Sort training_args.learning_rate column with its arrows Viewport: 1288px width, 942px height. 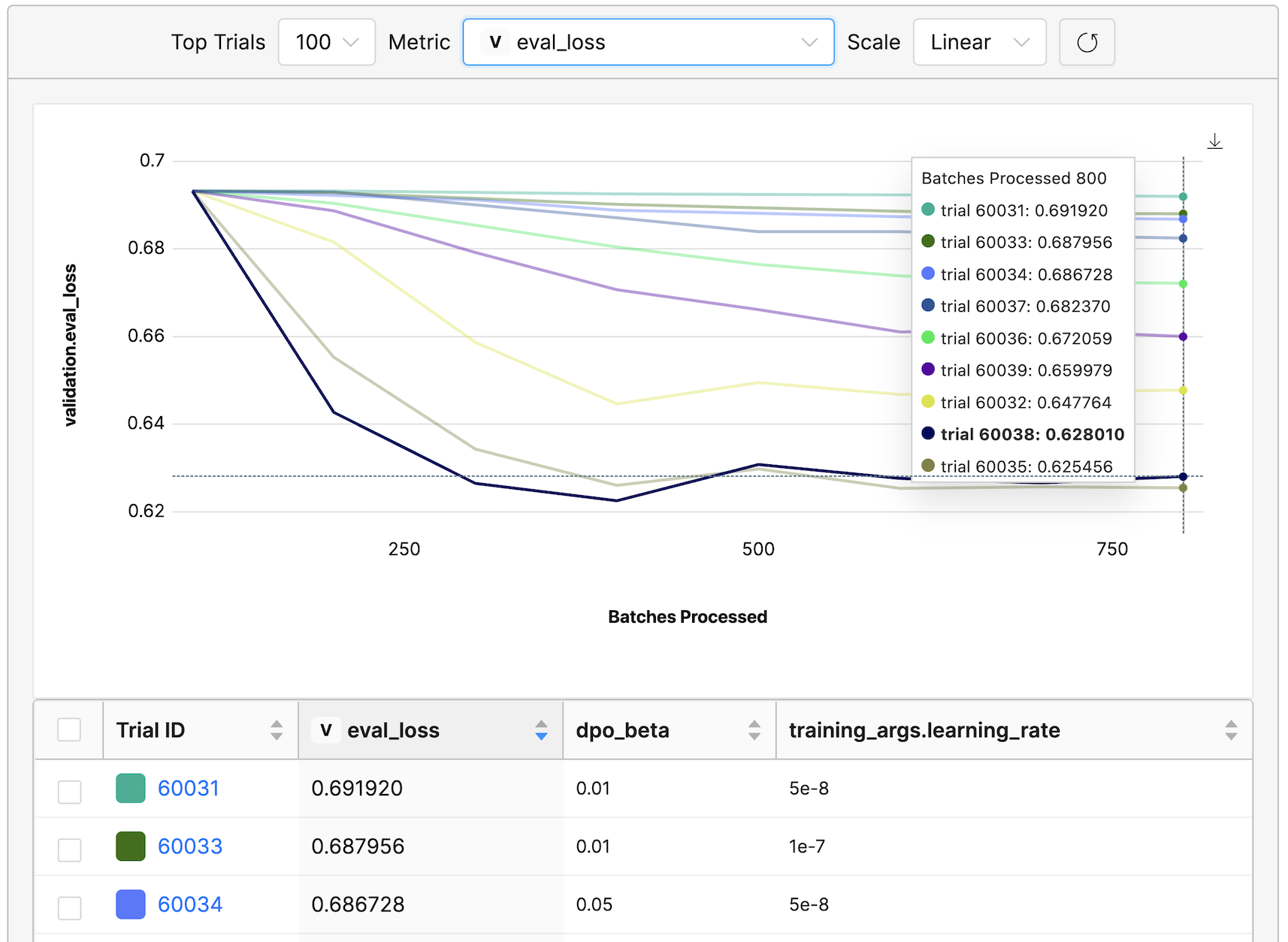[1231, 730]
